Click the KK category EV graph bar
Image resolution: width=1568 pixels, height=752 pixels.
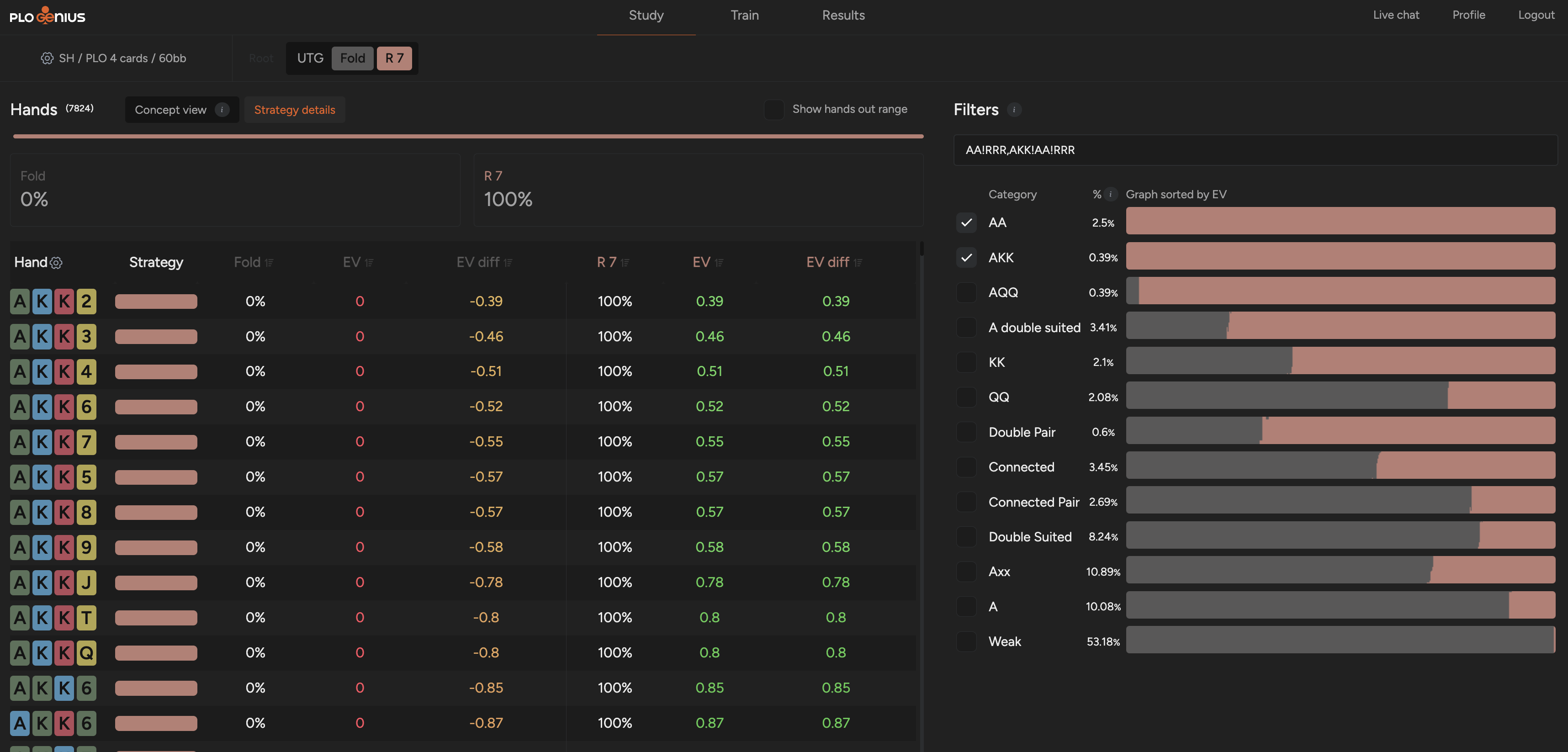pyautogui.click(x=1340, y=361)
